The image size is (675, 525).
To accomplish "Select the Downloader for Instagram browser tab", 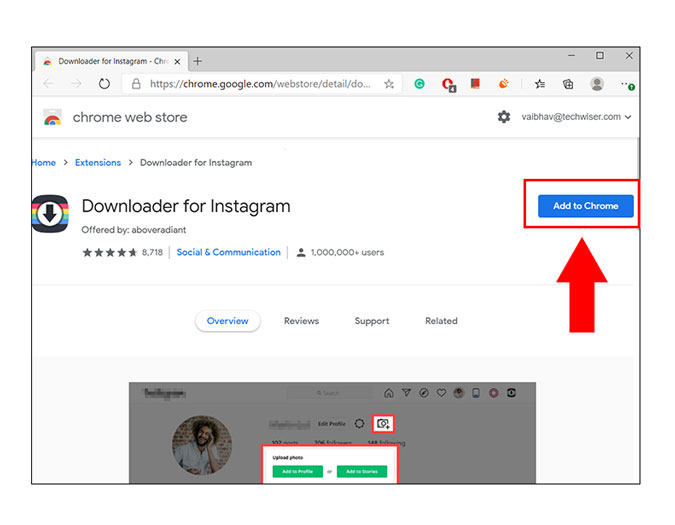I will tap(111, 61).
